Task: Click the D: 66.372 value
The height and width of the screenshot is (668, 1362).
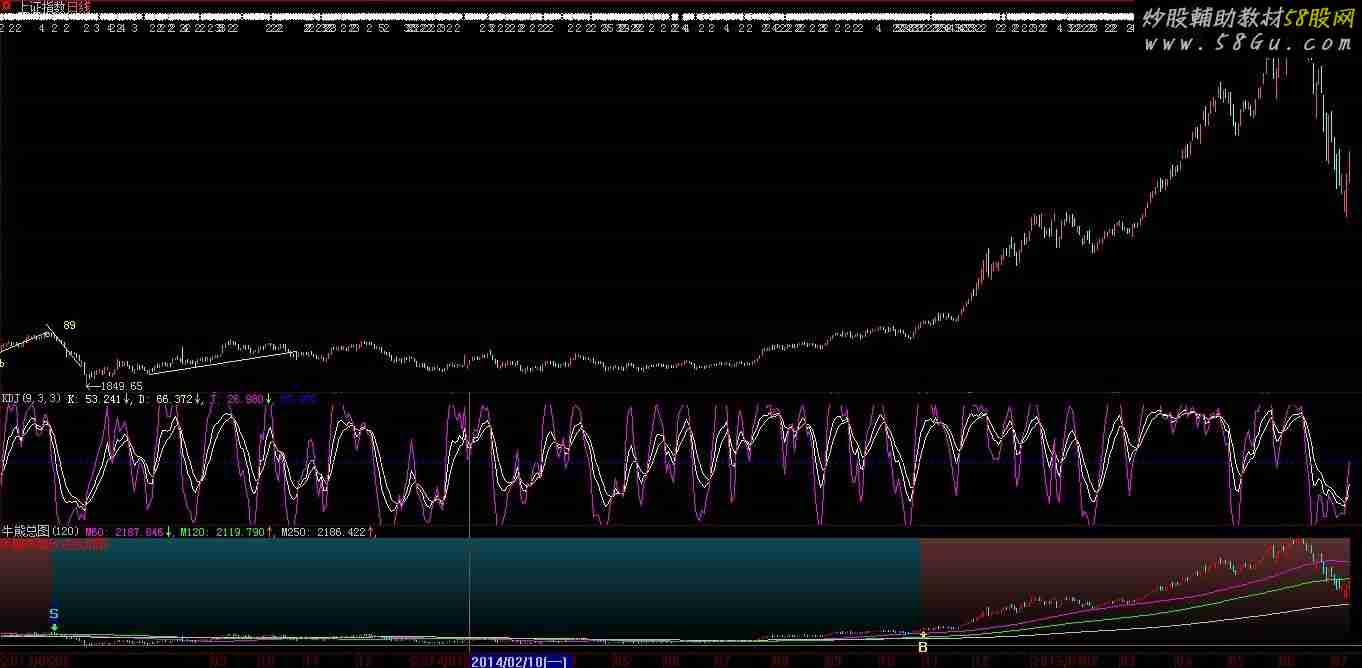Action: tap(170, 399)
